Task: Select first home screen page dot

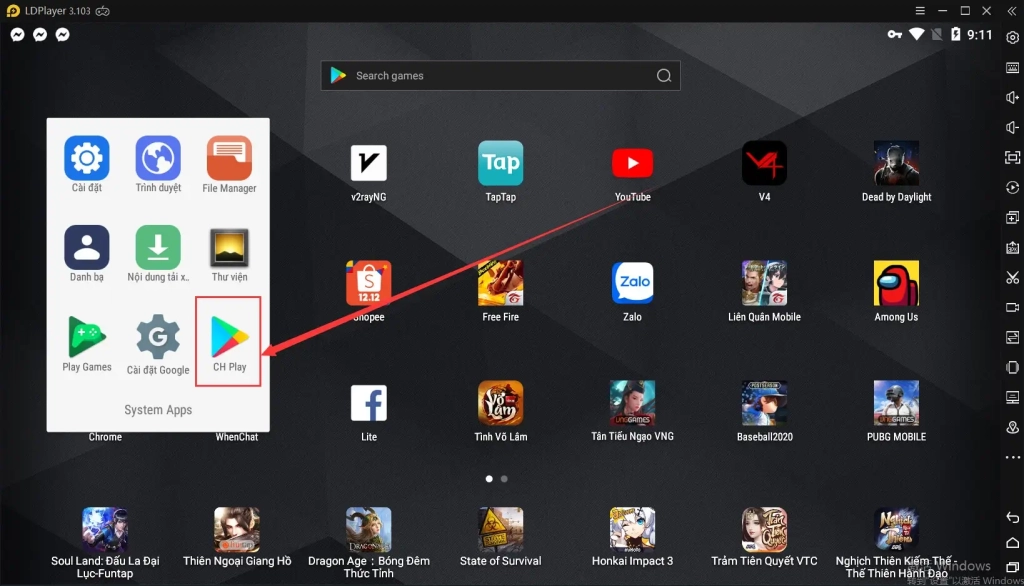Action: coord(489,479)
